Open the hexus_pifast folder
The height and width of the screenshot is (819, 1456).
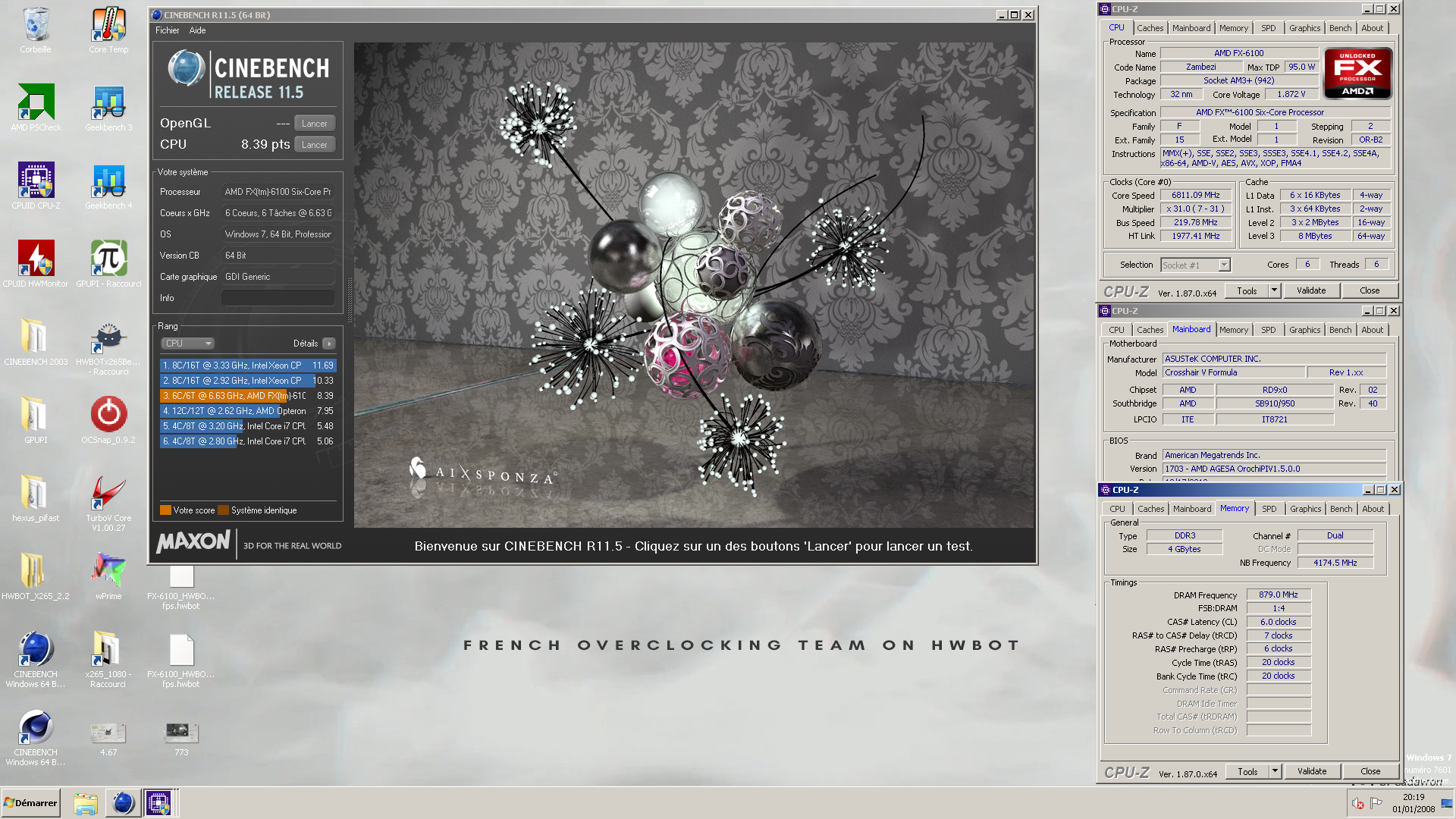coord(36,499)
